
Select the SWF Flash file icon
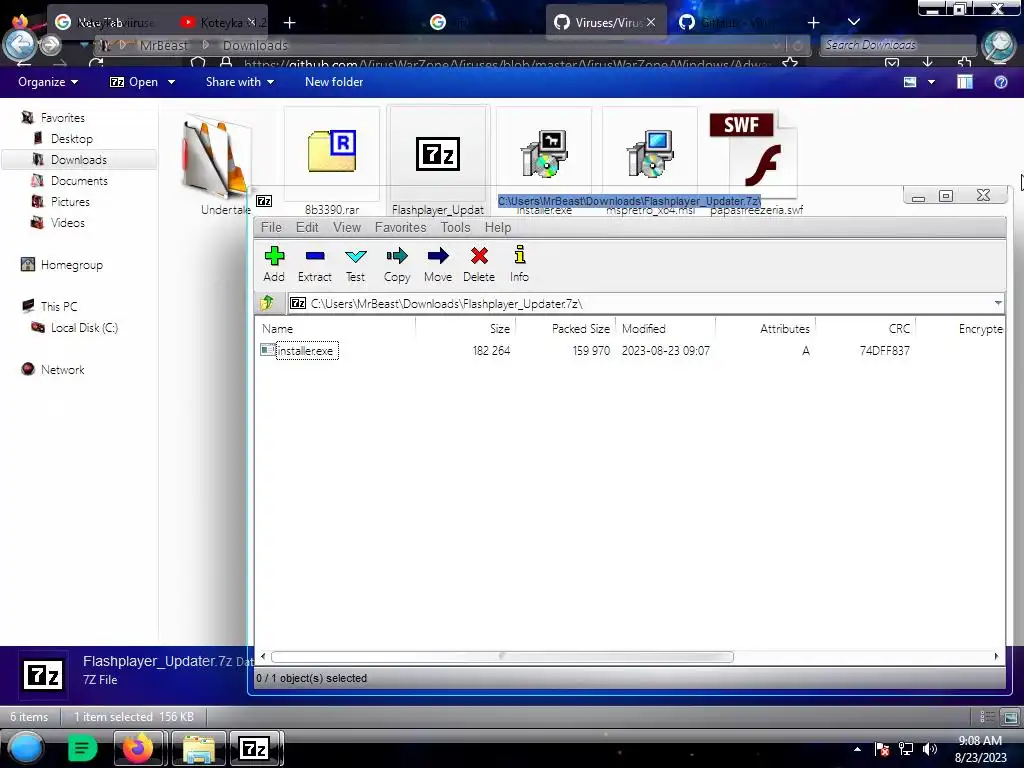pyautogui.click(x=754, y=152)
